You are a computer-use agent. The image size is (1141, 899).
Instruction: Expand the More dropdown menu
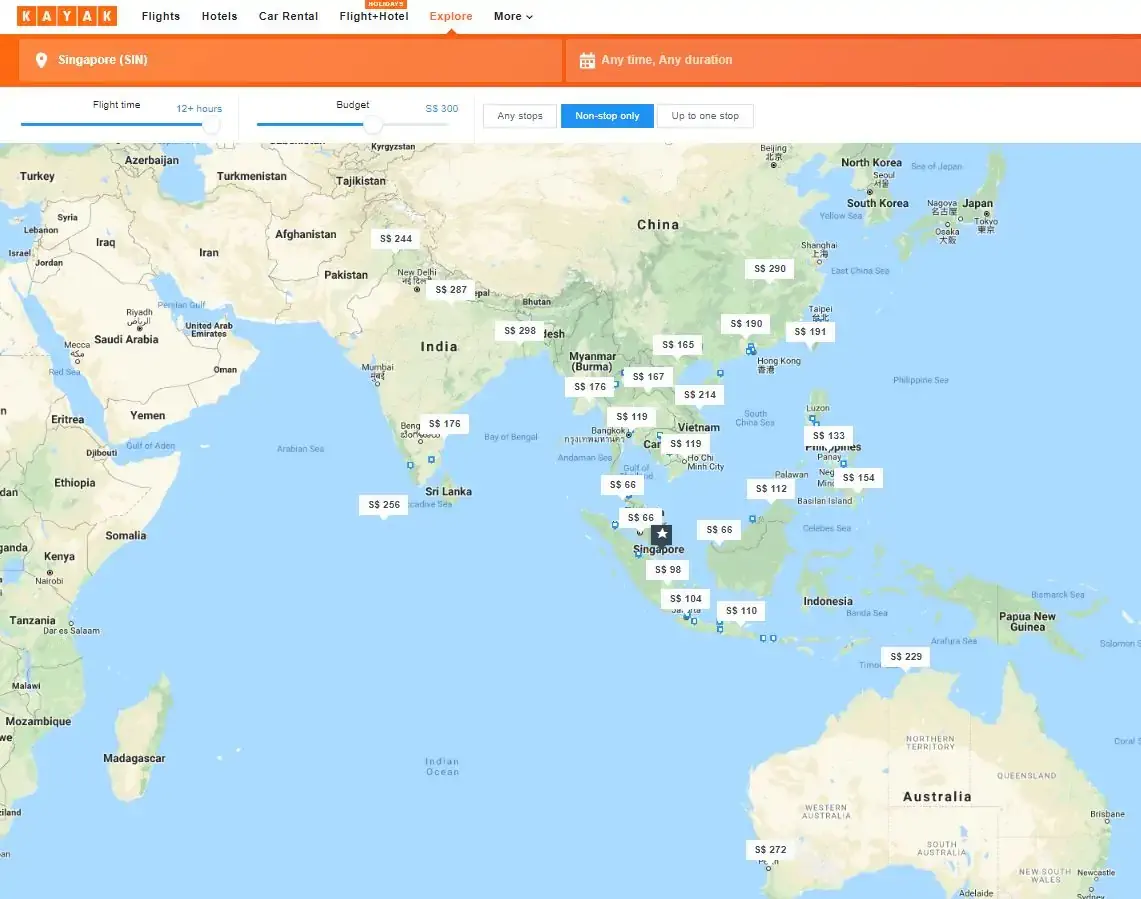[513, 16]
